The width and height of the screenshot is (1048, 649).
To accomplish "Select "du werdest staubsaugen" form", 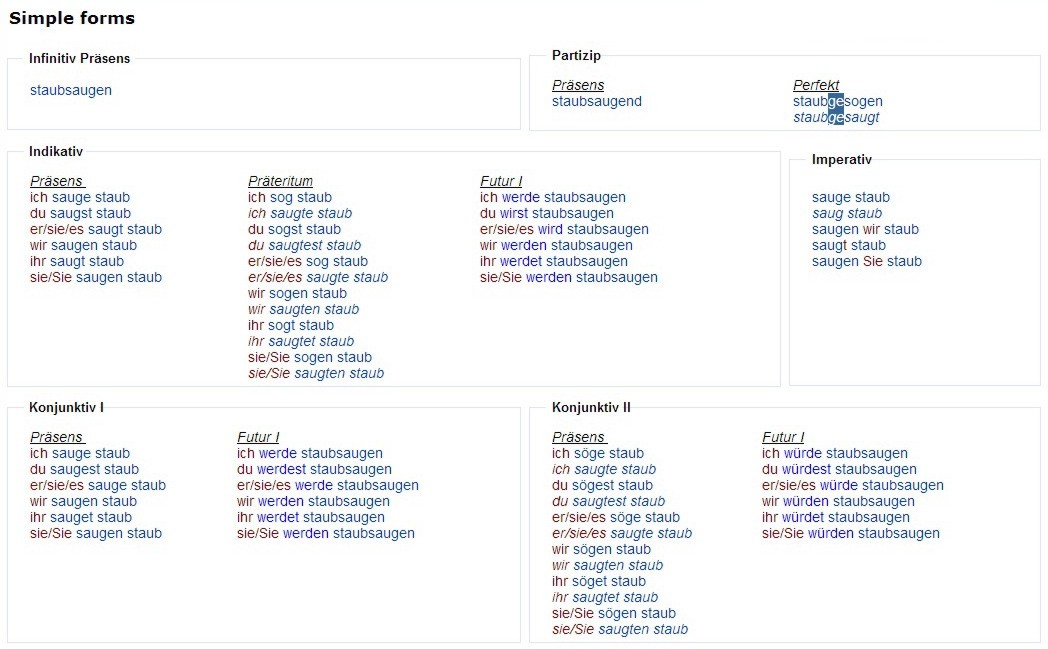I will point(314,469).
